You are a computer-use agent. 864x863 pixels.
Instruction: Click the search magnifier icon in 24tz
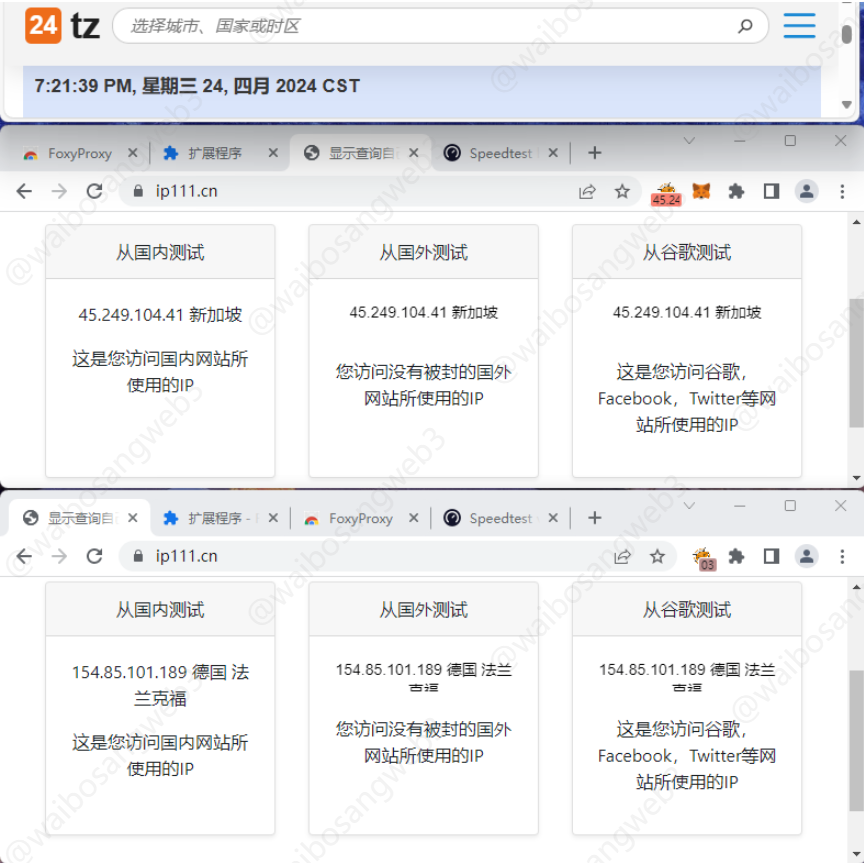[x=745, y=25]
